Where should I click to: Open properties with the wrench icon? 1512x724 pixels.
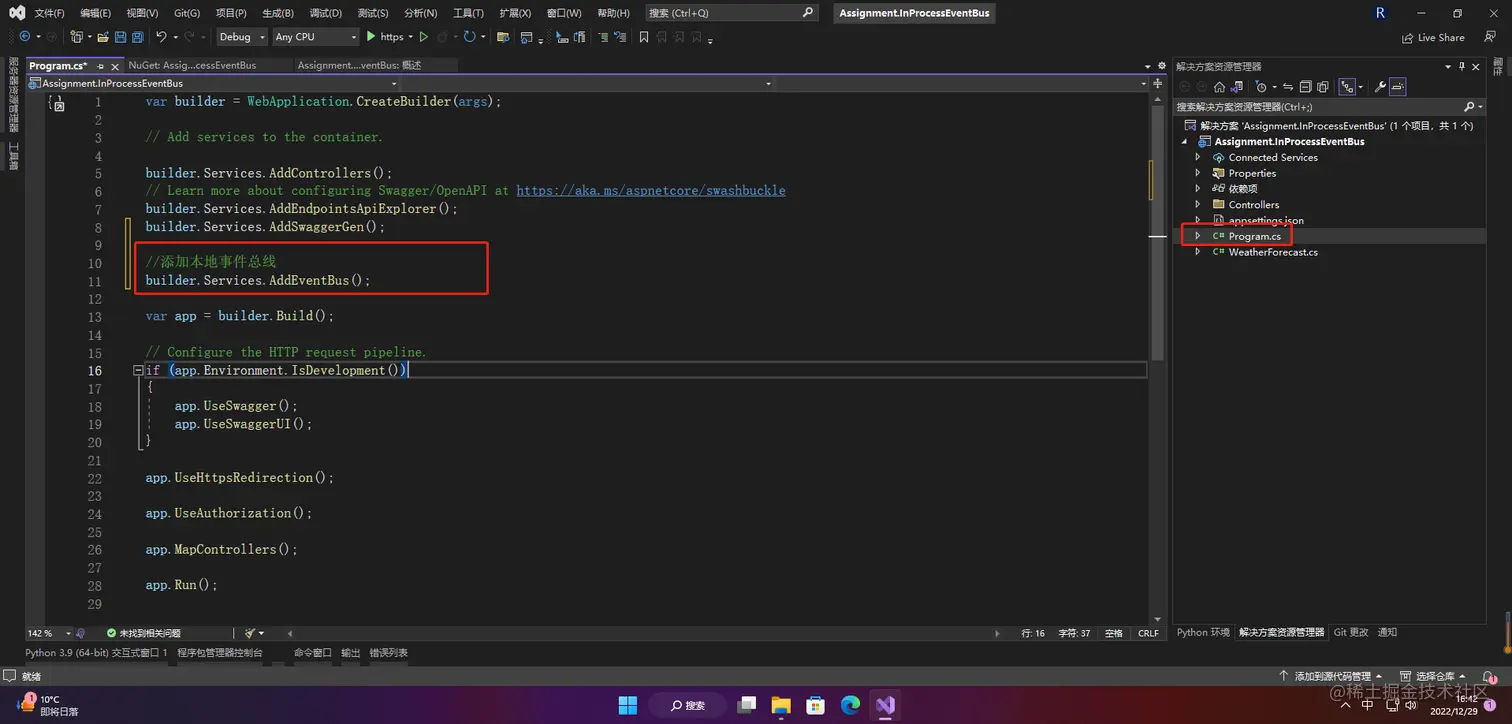tap(1380, 87)
